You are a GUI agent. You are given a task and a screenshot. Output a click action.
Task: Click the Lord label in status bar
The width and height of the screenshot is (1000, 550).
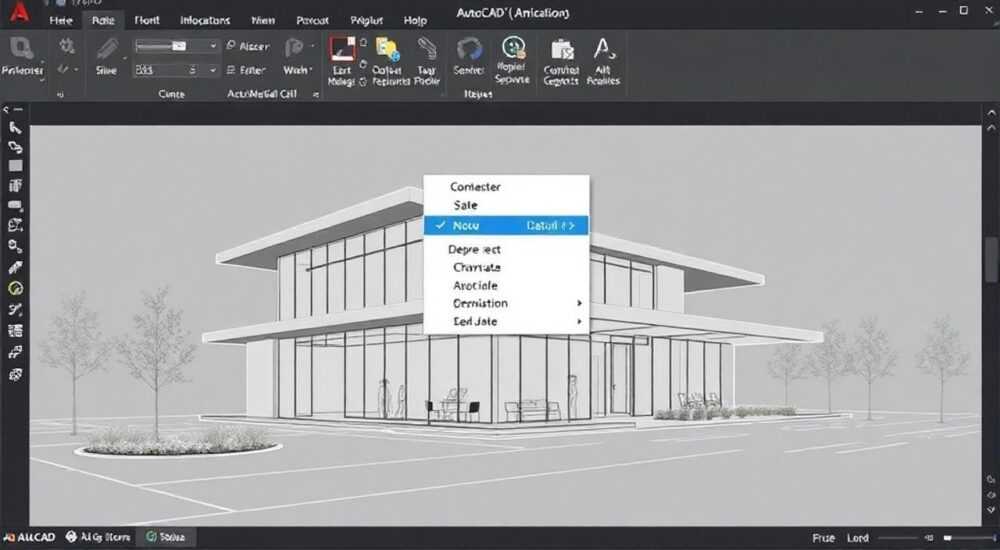tap(857, 538)
